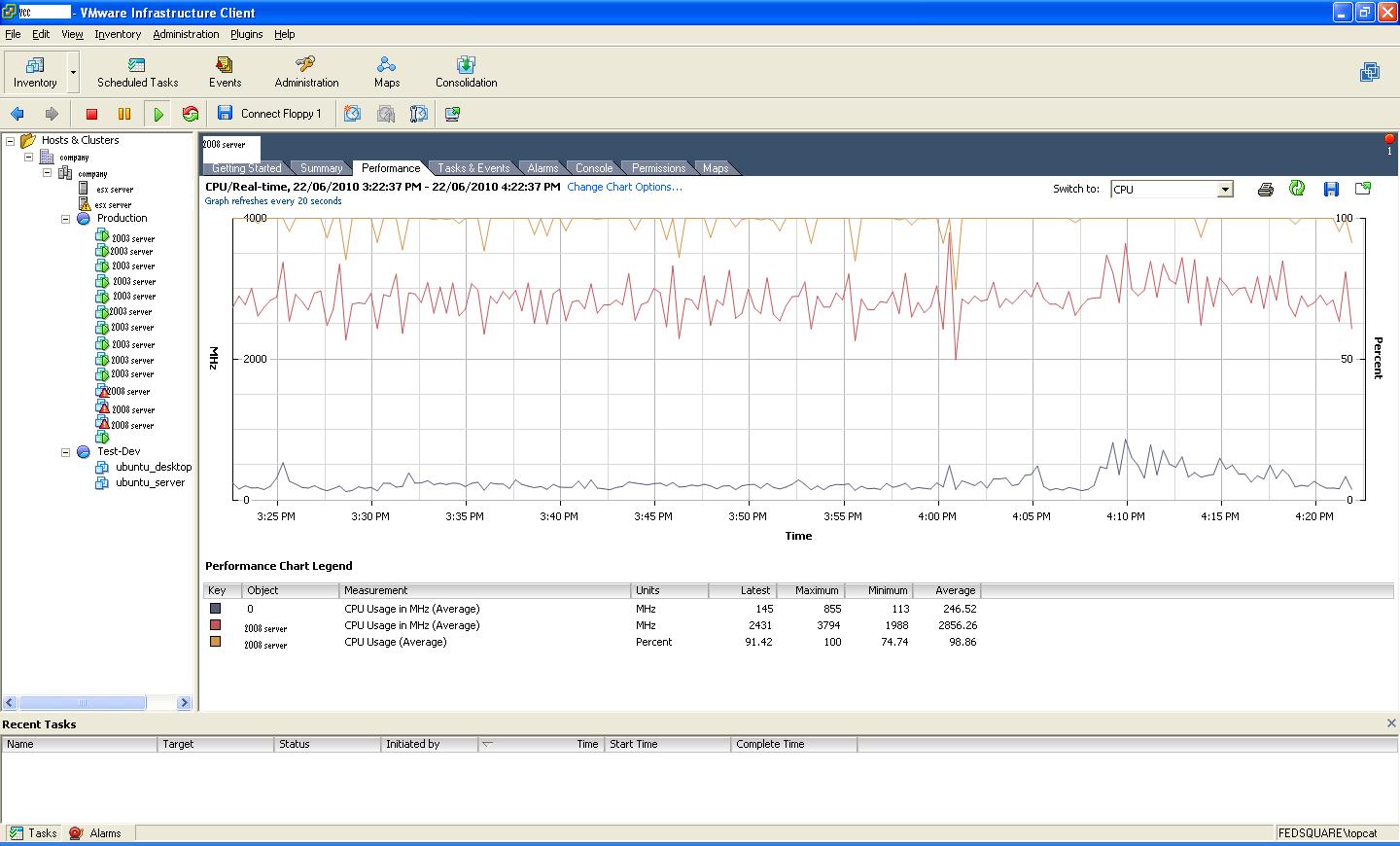
Task: Open the Consolidation view
Action: [466, 72]
